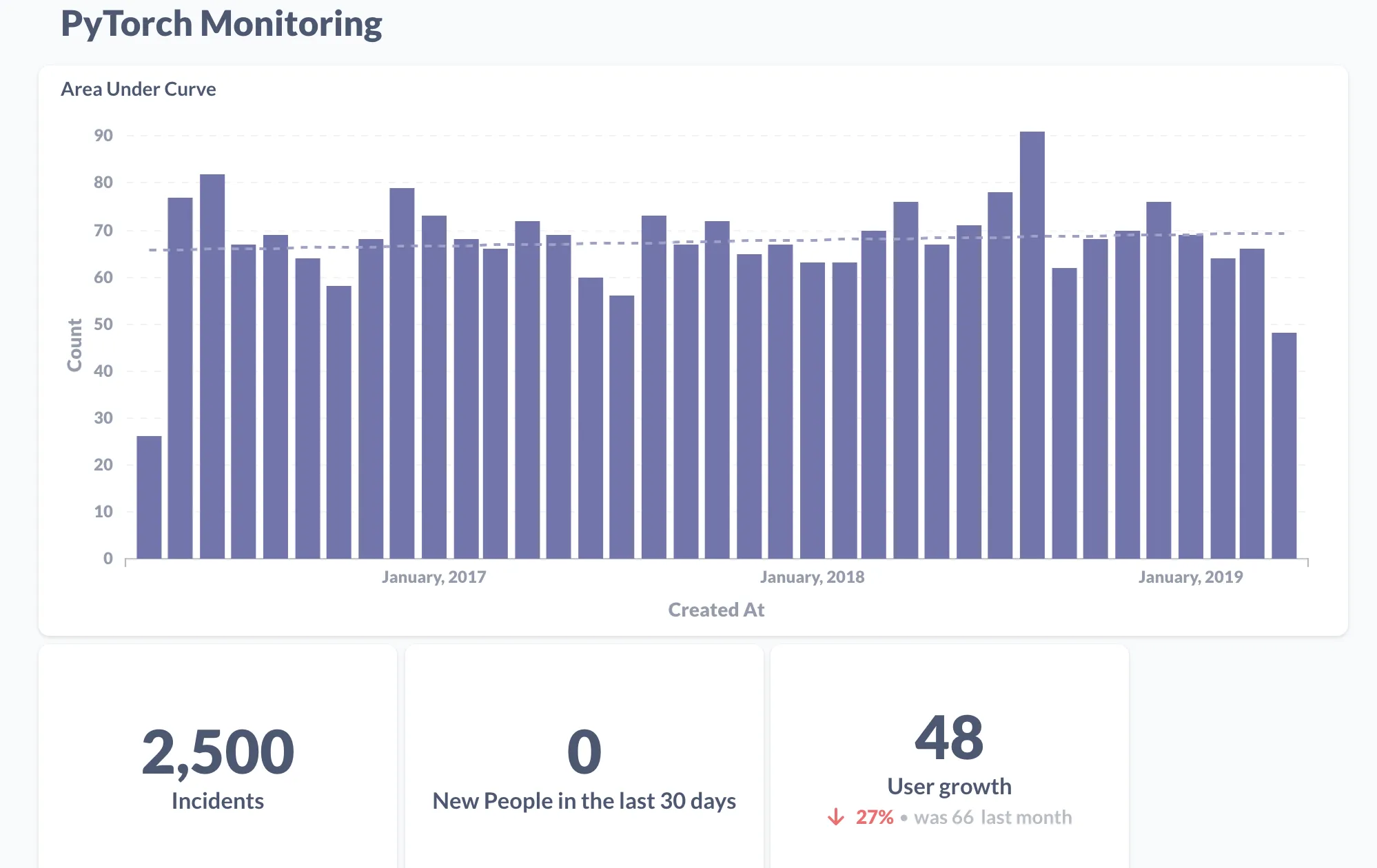
Task: Click the Count y-axis title
Action: point(74,345)
